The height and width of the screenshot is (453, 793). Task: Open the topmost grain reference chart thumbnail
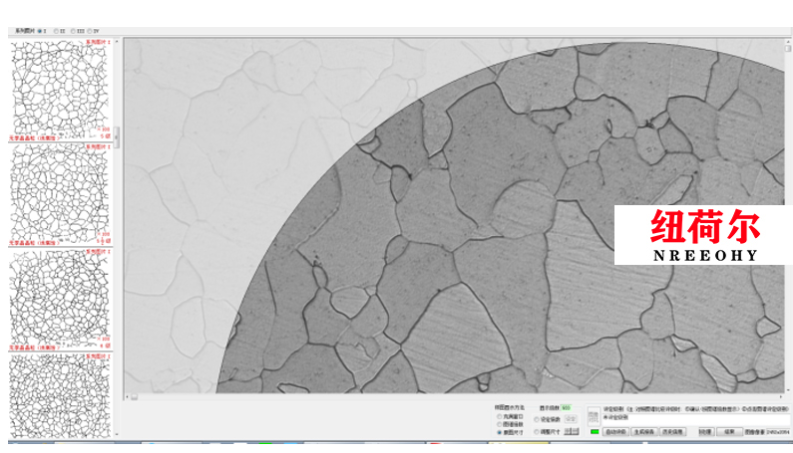(60, 89)
